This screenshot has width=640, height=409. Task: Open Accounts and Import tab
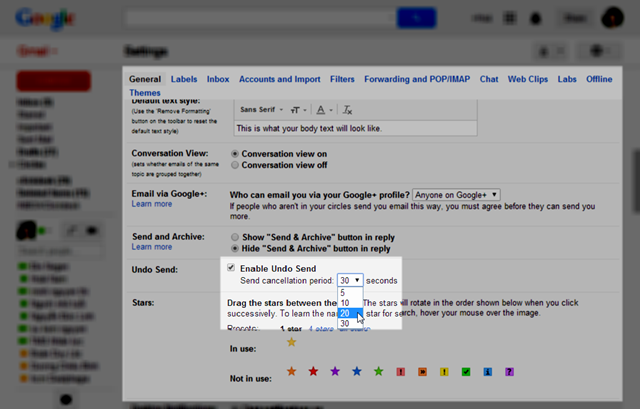pos(280,79)
